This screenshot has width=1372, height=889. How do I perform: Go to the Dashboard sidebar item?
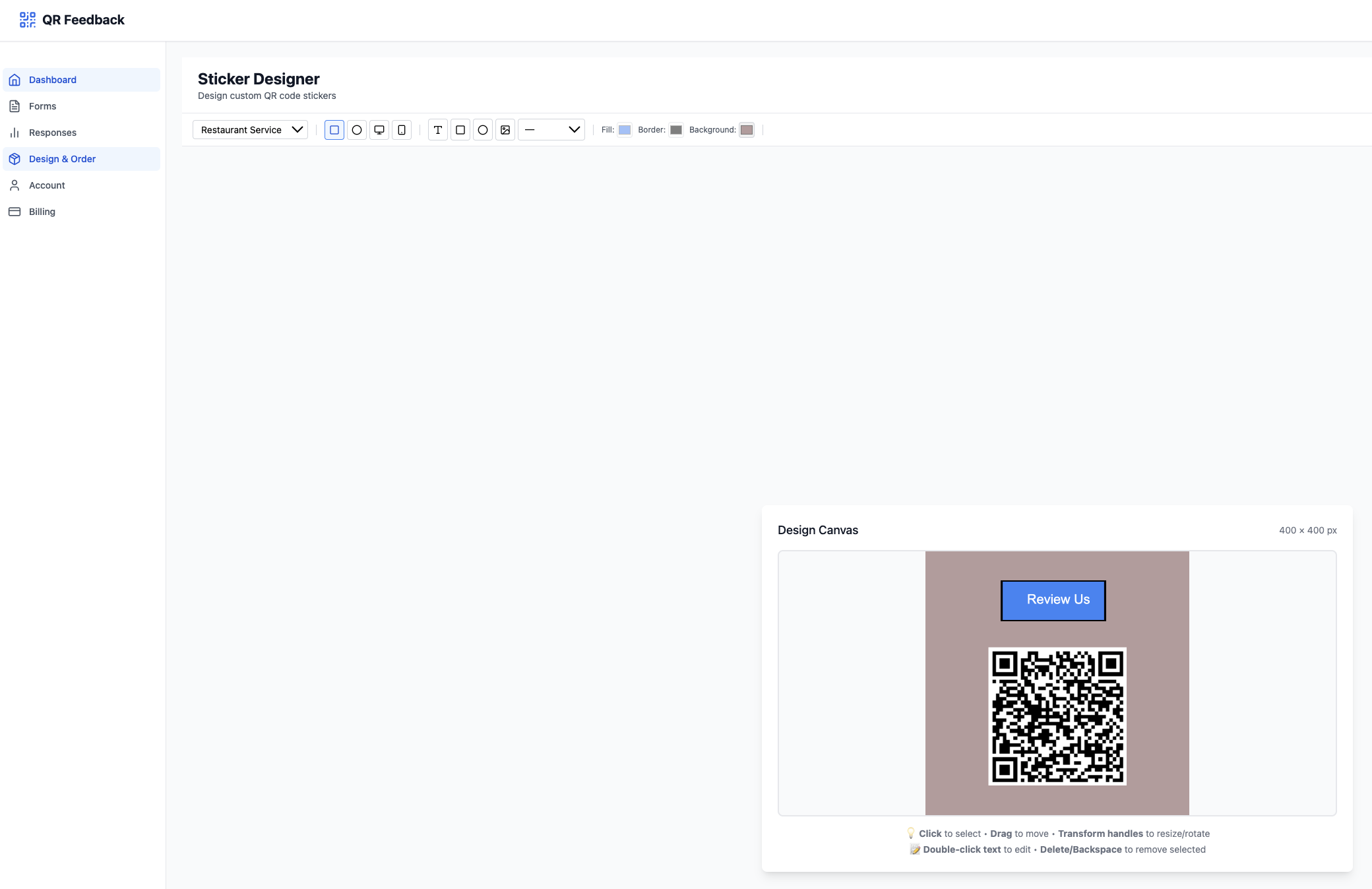53,80
